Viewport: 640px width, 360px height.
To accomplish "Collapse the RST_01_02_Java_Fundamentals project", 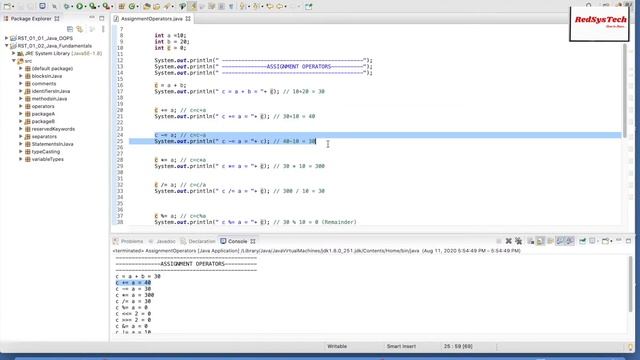I will coord(6,46).
